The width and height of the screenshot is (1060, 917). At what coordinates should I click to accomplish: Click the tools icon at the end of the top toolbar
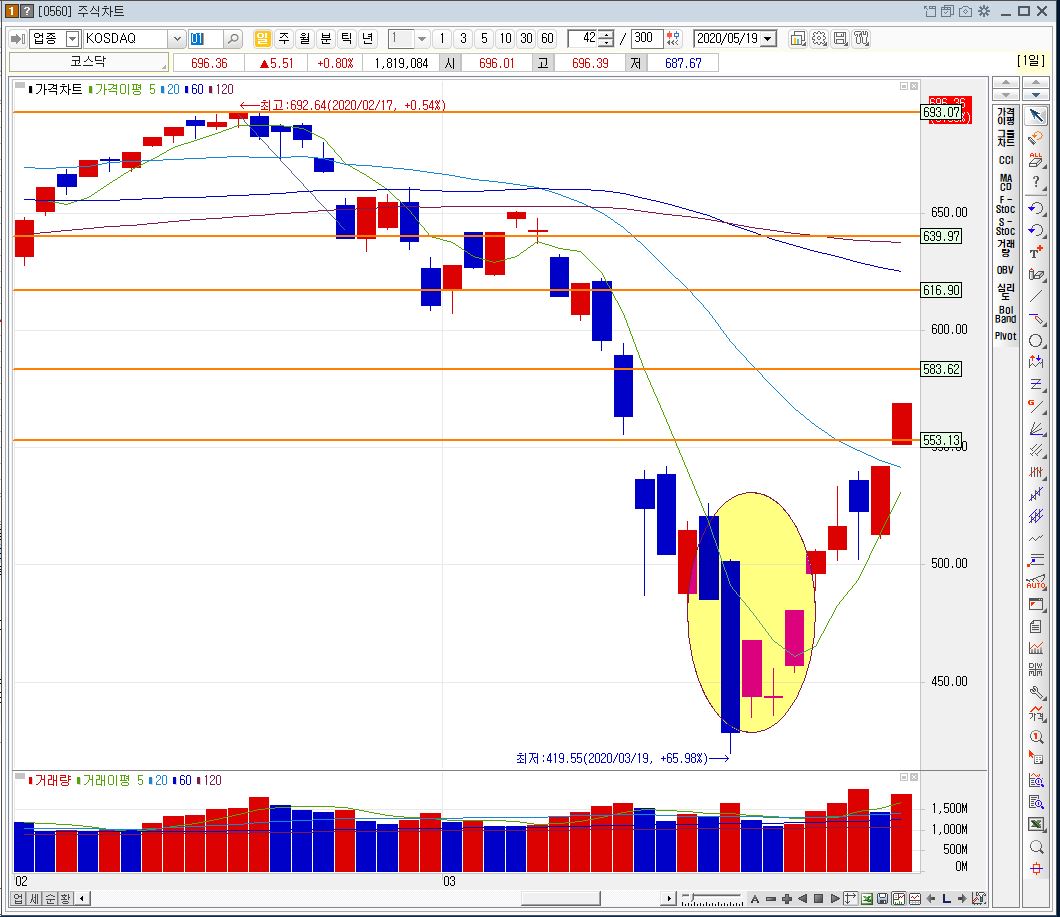click(861, 39)
